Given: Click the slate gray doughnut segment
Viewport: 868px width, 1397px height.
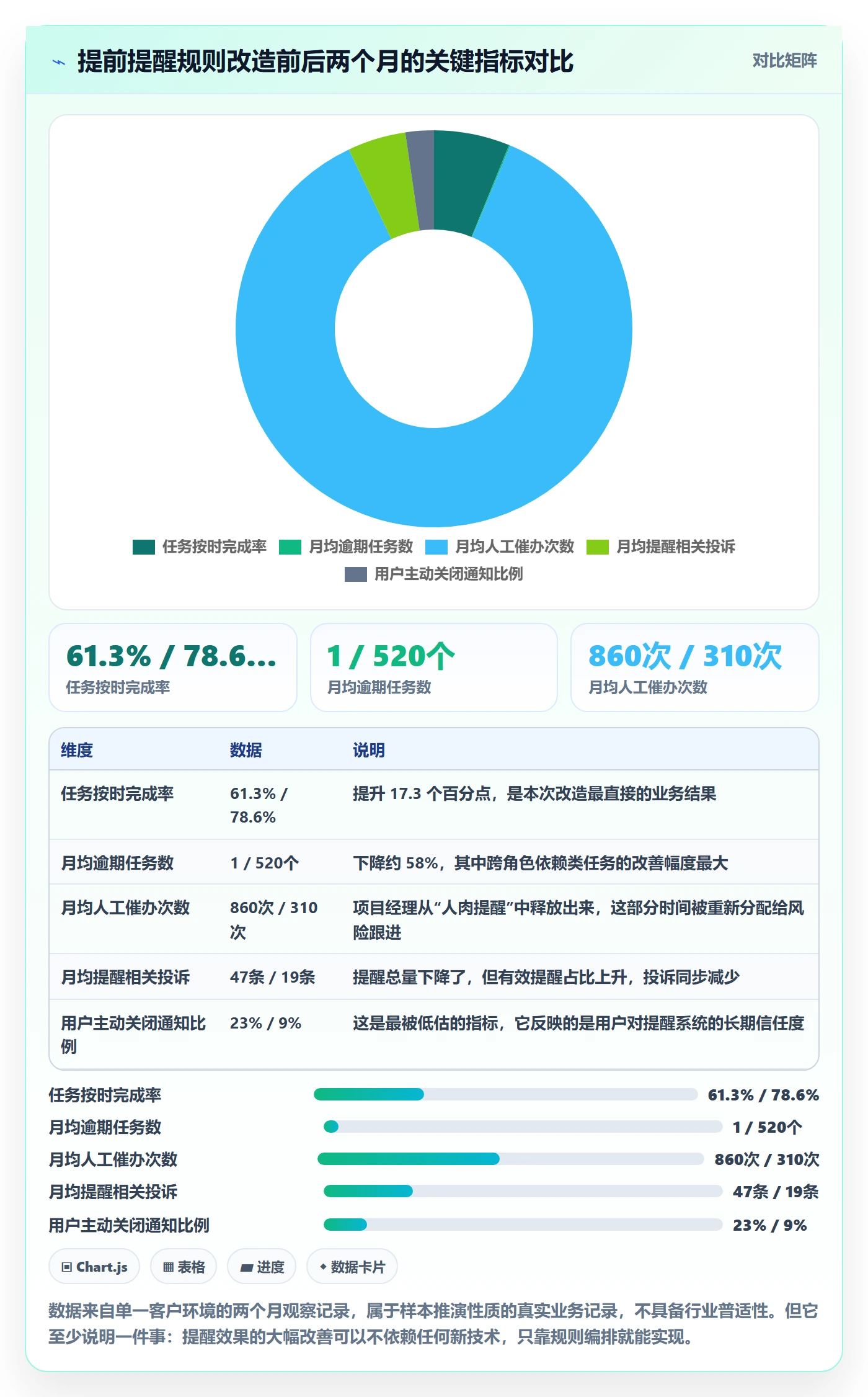Looking at the screenshot, I should 422,180.
